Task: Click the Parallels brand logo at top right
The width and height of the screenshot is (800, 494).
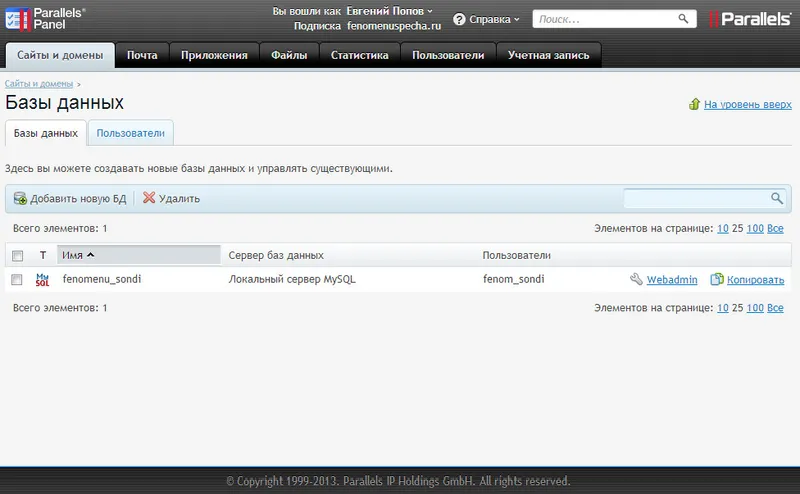Action: coord(750,19)
